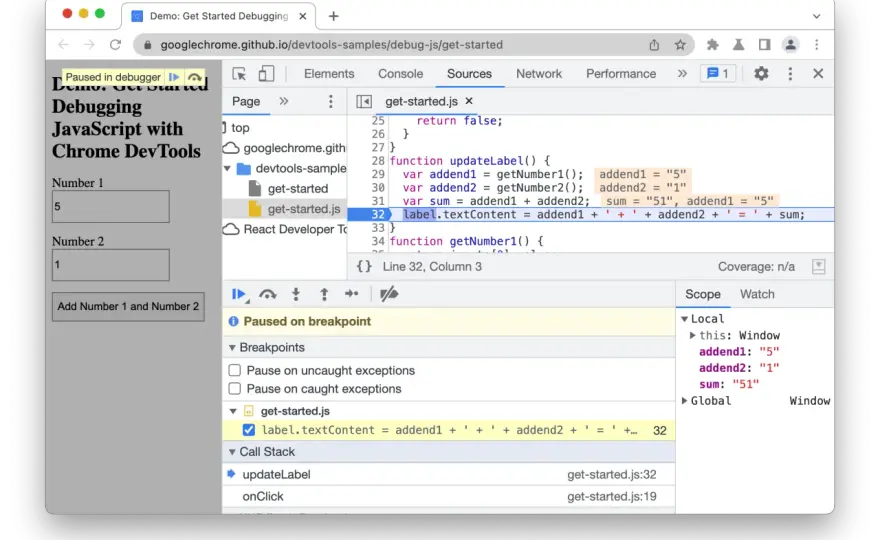This screenshot has width=880, height=540.
Task: Click Add Number 1 and Number 2 button
Action: pos(128,306)
